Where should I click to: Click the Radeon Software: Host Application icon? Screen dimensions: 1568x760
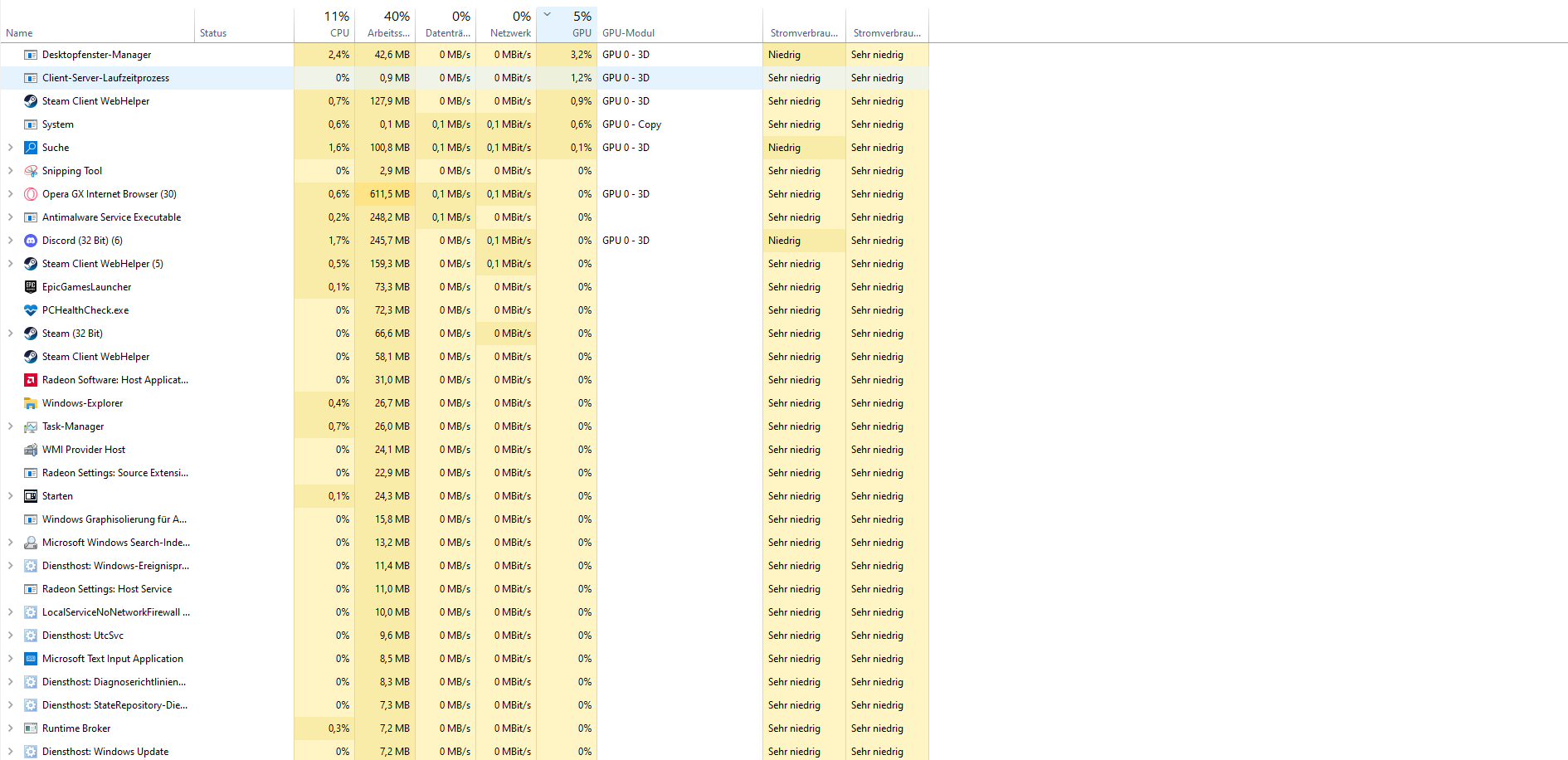click(x=31, y=380)
